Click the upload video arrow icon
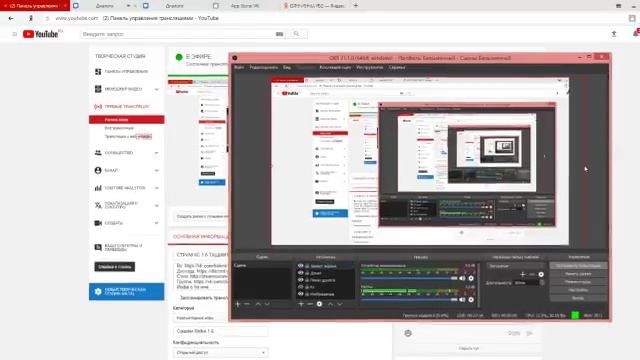 614,34
